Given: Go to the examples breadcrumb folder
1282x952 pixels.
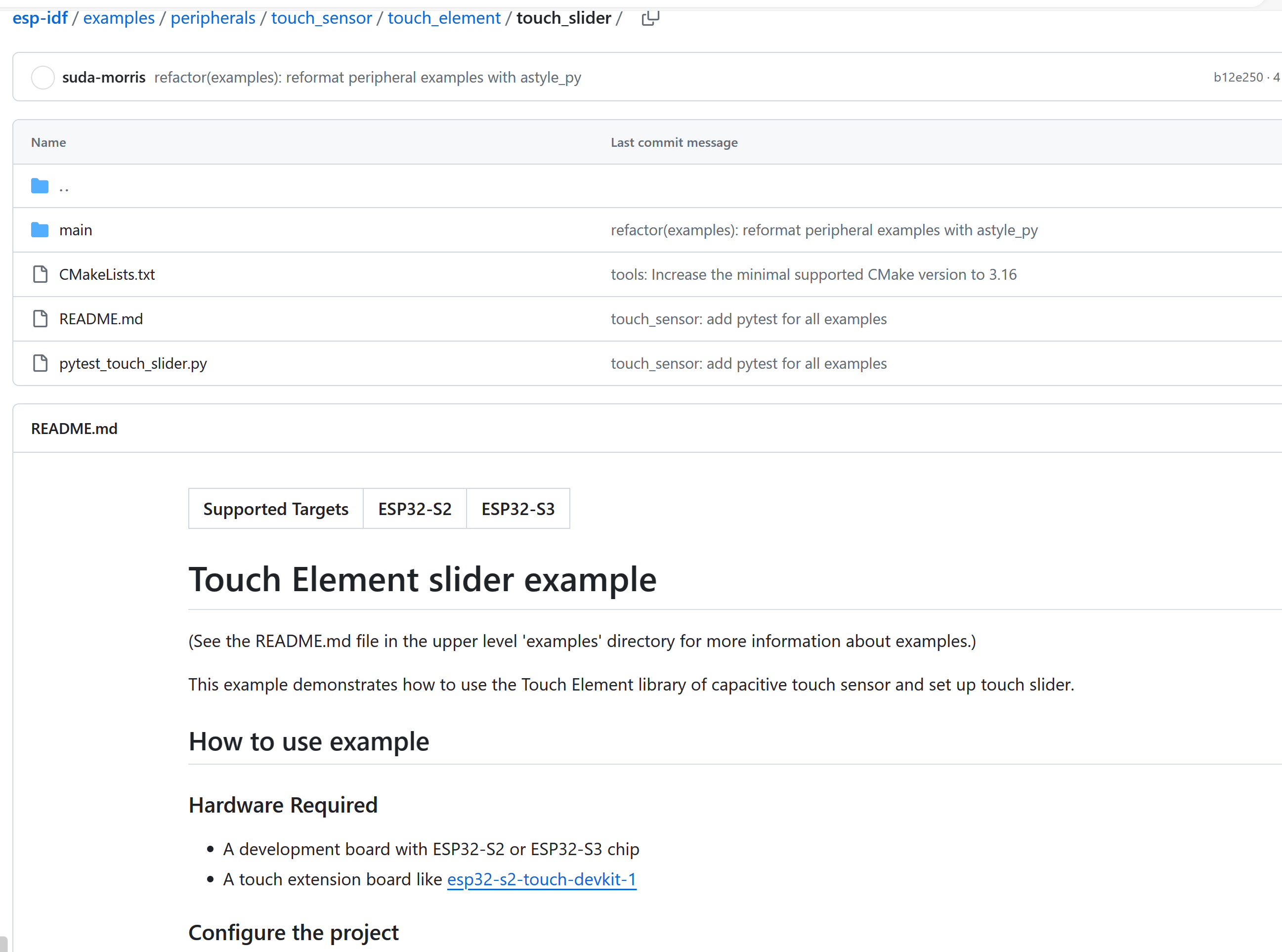Looking at the screenshot, I should coord(119,18).
